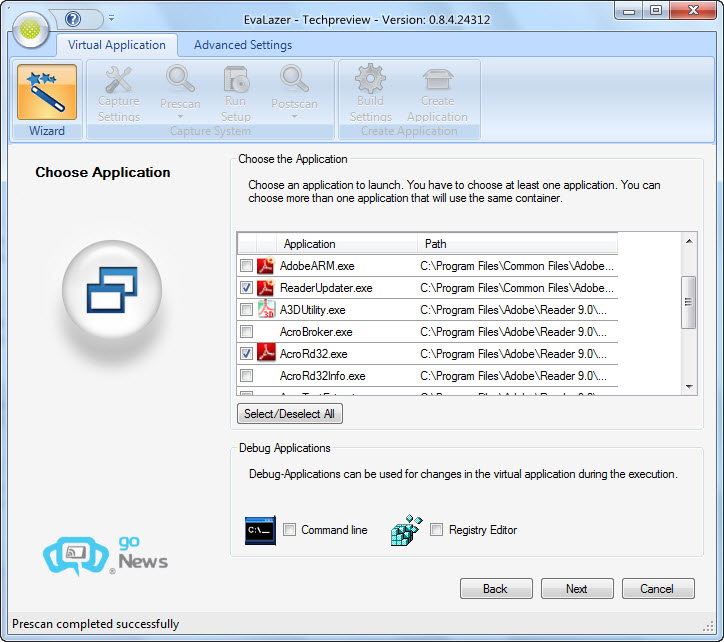Click the Postscan magnifier icon

coord(294,79)
